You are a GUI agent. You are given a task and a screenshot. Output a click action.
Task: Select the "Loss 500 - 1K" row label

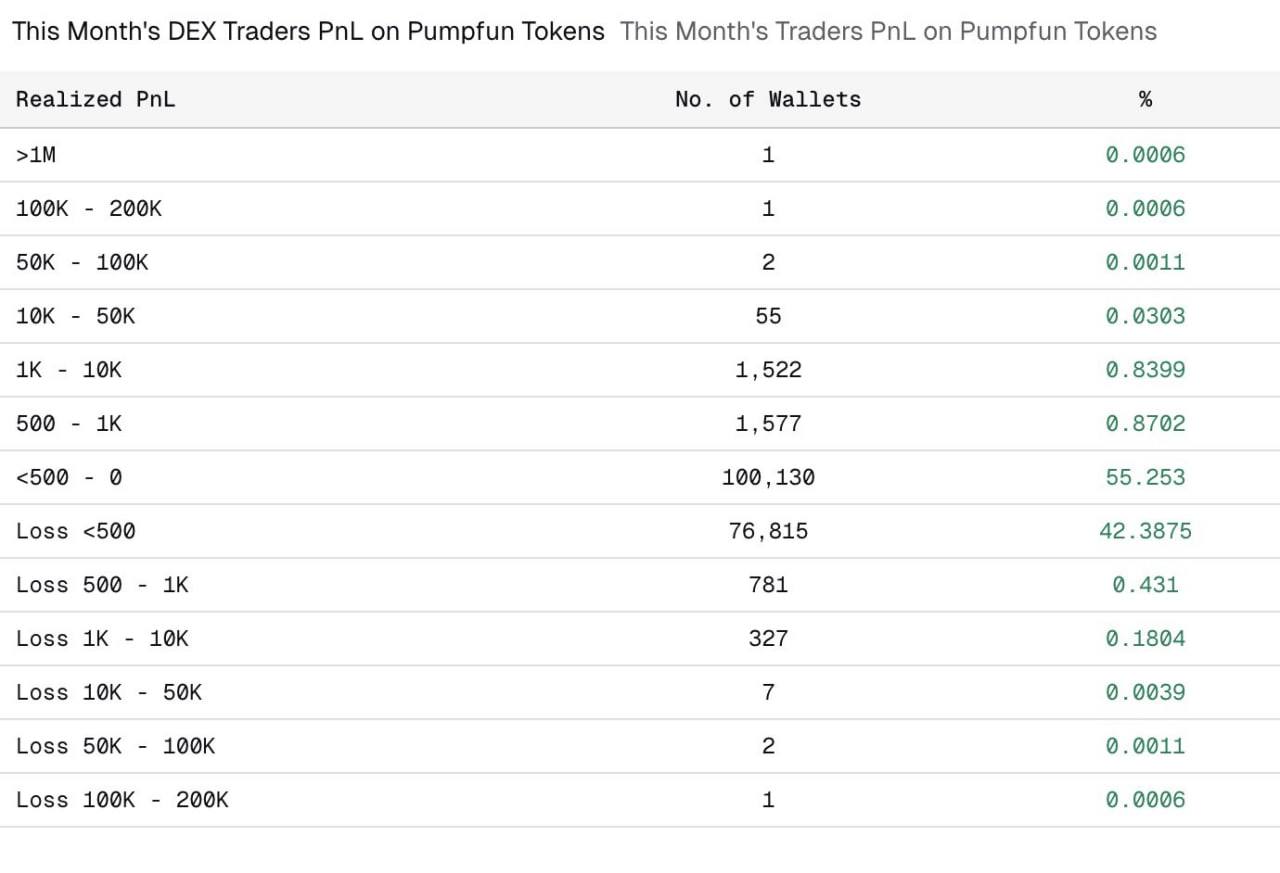click(x=102, y=585)
